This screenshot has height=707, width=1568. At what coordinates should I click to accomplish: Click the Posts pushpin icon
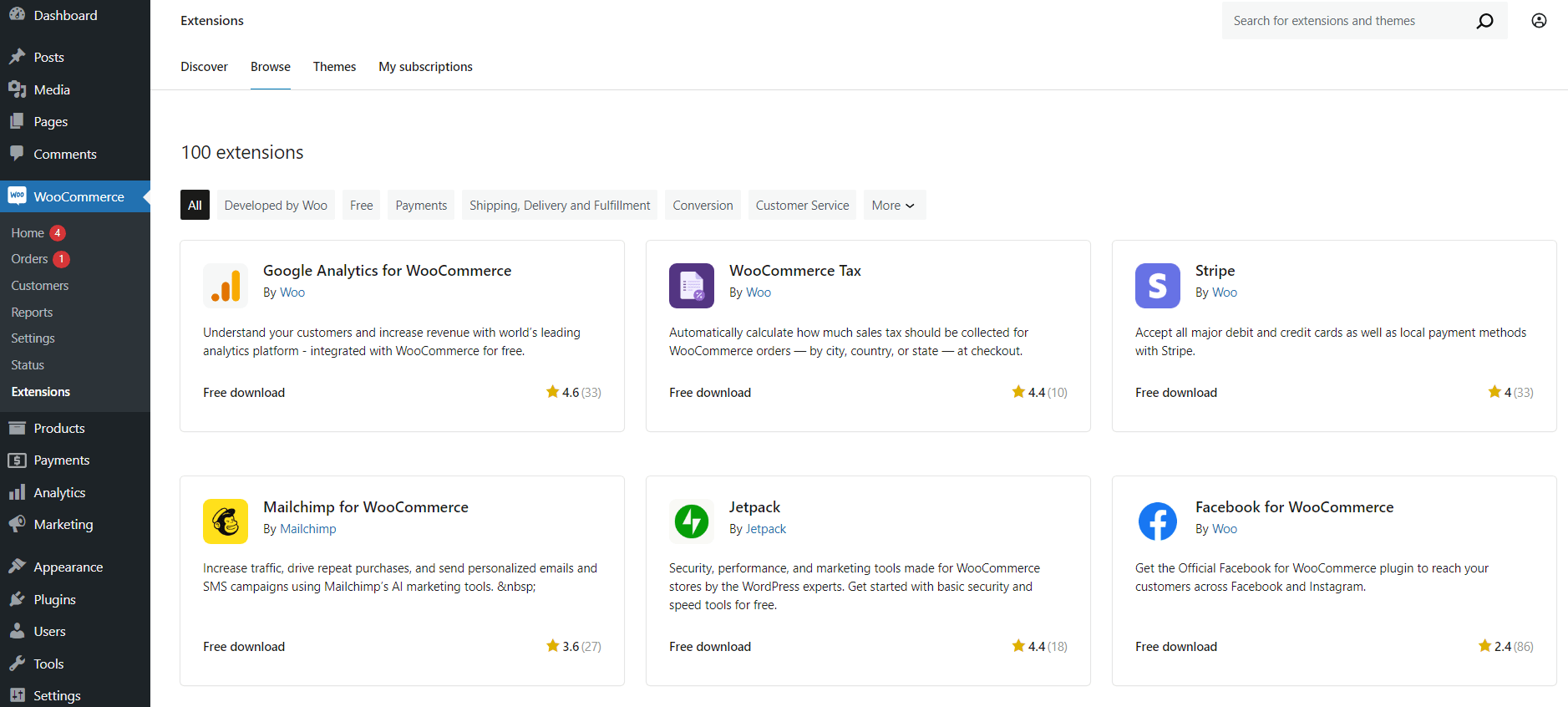pyautogui.click(x=17, y=57)
